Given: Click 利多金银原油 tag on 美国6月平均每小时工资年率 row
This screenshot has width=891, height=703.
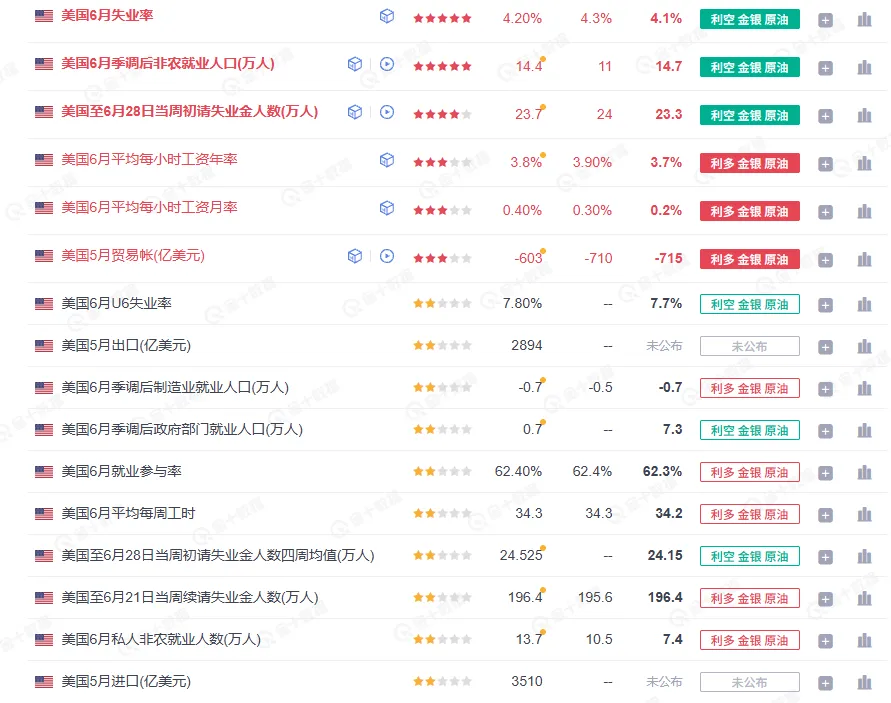Looking at the screenshot, I should point(750,163).
